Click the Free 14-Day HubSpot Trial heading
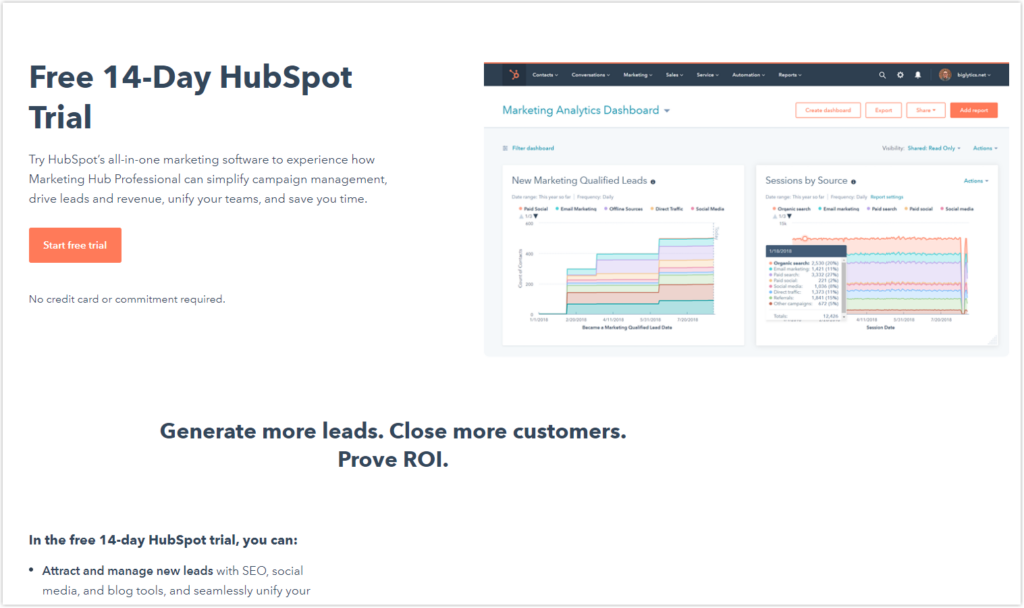This screenshot has height=608, width=1024. 191,97
